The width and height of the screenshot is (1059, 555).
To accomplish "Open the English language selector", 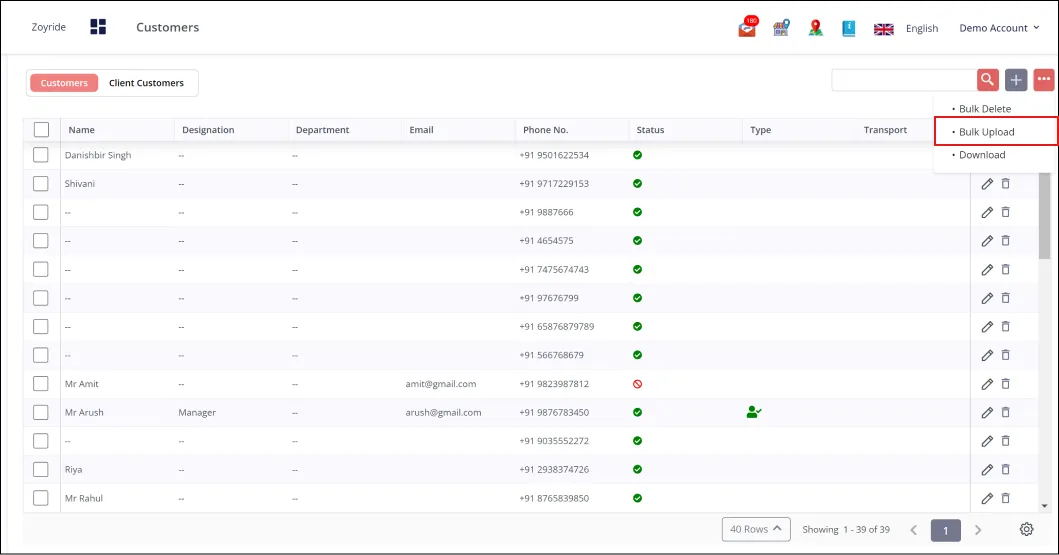I will click(922, 28).
